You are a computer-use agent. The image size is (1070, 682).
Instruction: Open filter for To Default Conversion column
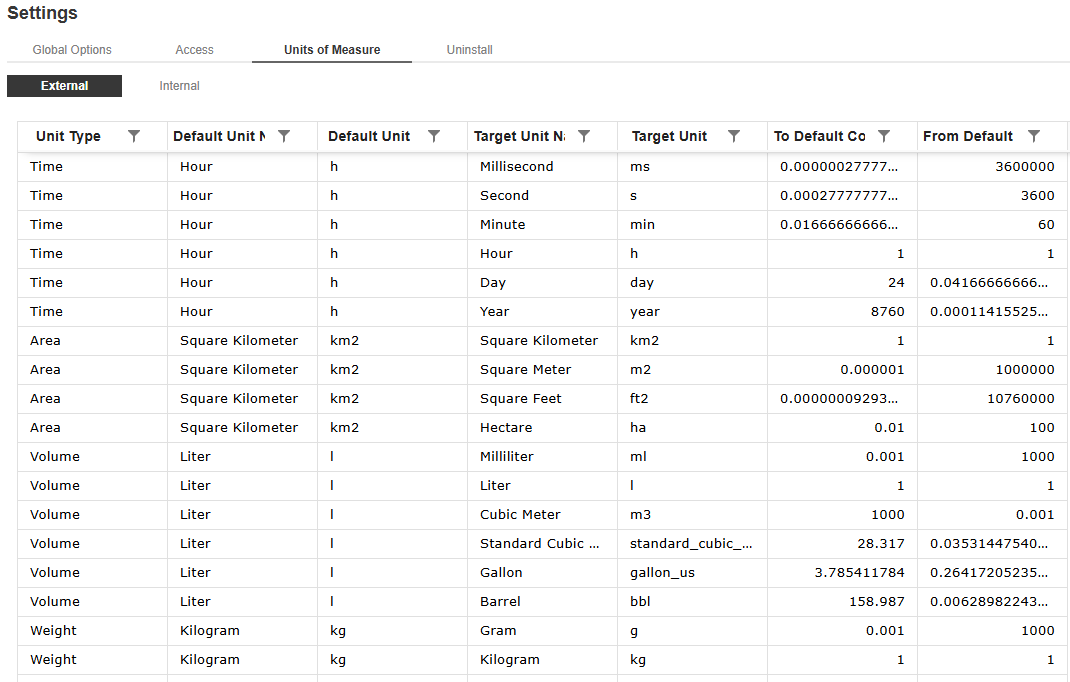(884, 136)
